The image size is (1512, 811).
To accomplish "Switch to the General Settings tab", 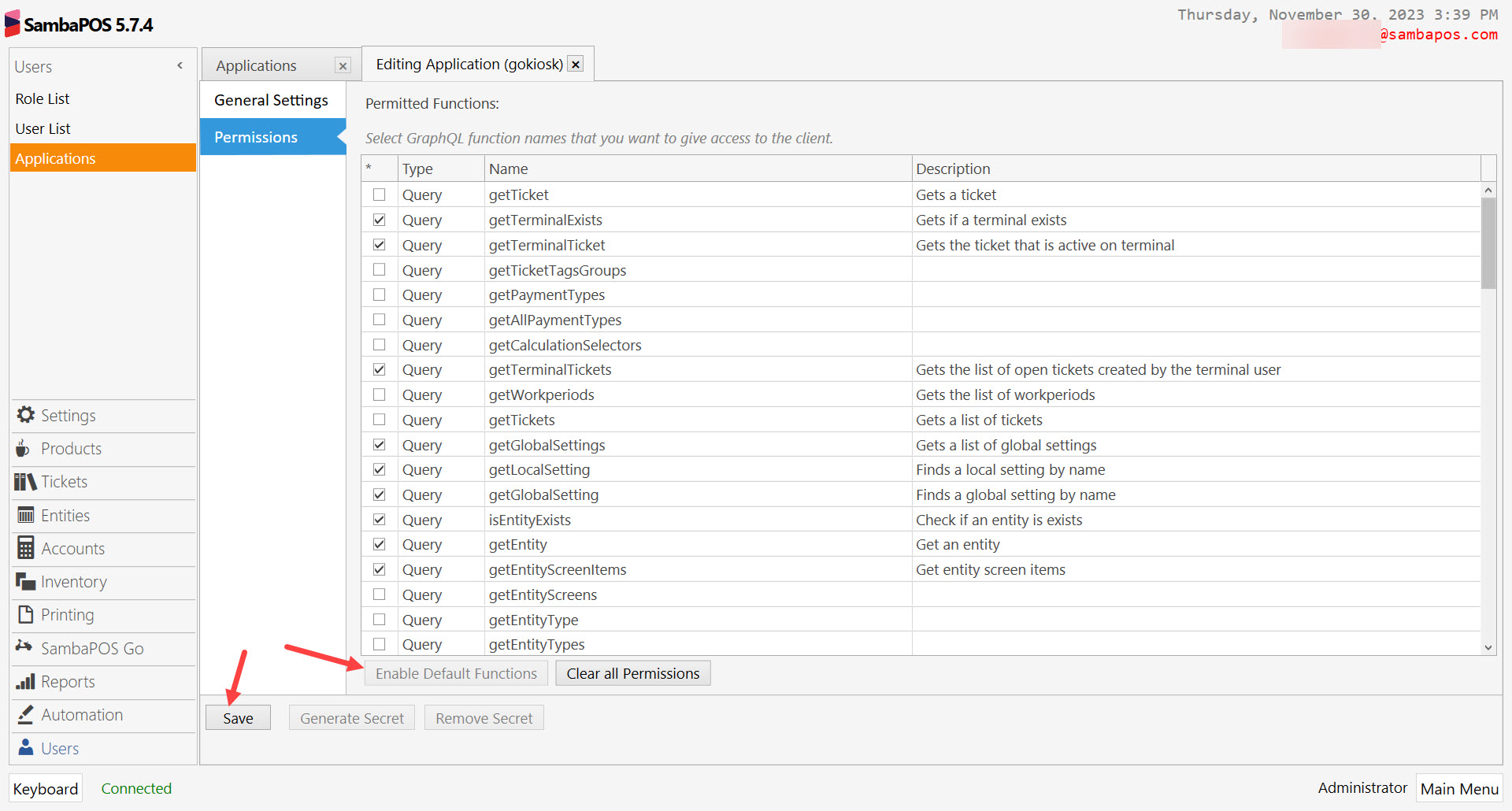I will click(x=271, y=99).
